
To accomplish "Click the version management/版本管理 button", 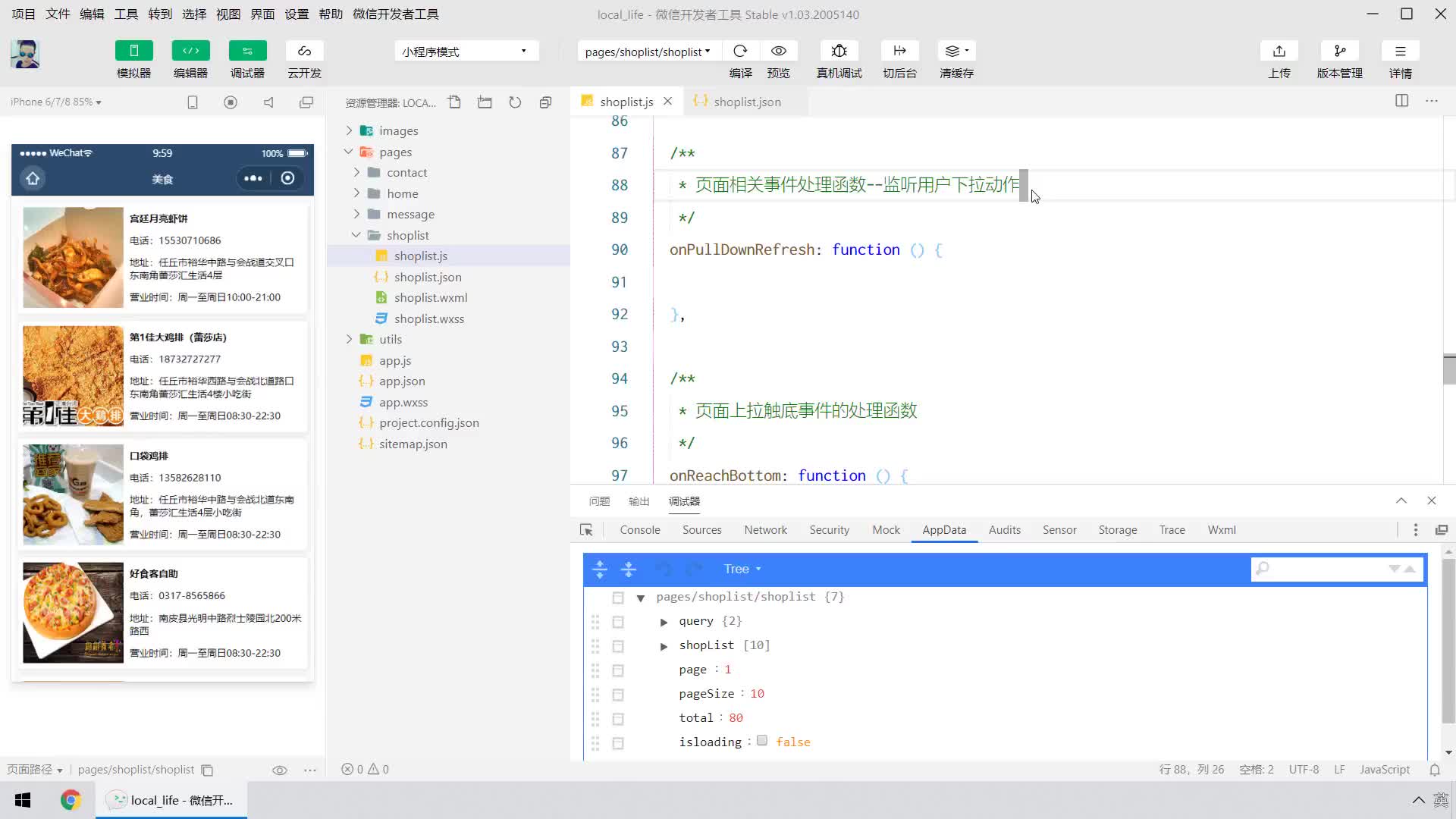I will pos(1339,60).
